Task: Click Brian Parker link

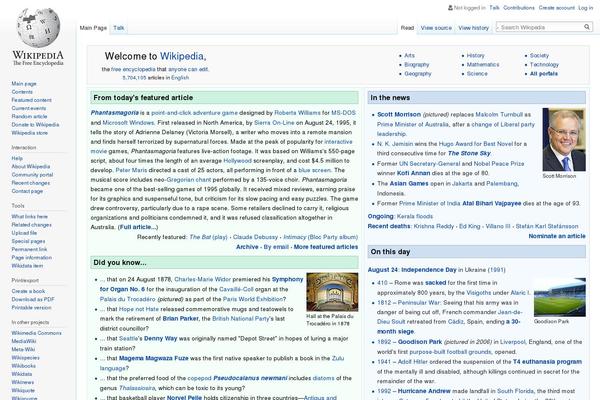Action: click(x=181, y=318)
